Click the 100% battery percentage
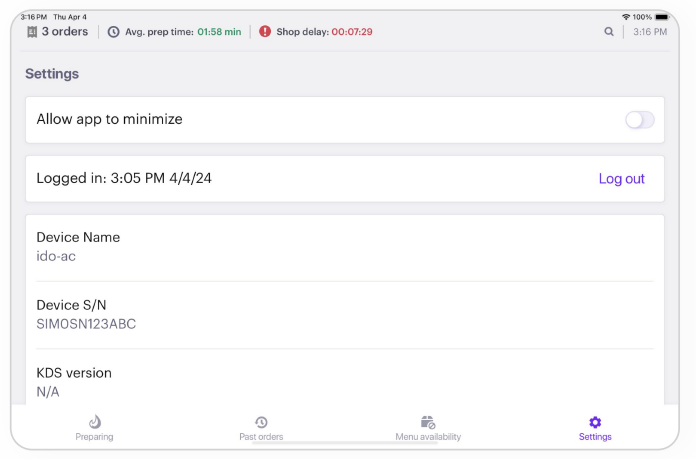 click(x=642, y=17)
